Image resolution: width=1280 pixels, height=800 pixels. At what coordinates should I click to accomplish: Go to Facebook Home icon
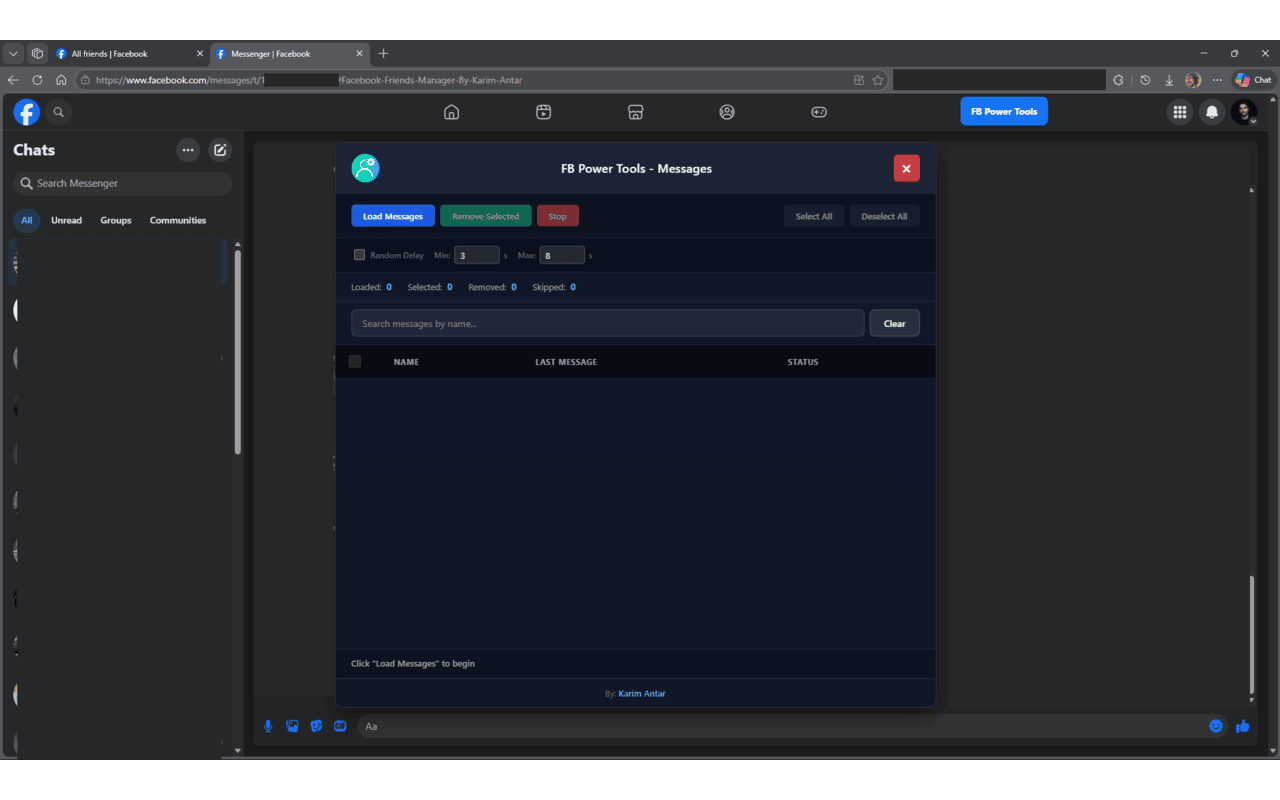click(451, 112)
